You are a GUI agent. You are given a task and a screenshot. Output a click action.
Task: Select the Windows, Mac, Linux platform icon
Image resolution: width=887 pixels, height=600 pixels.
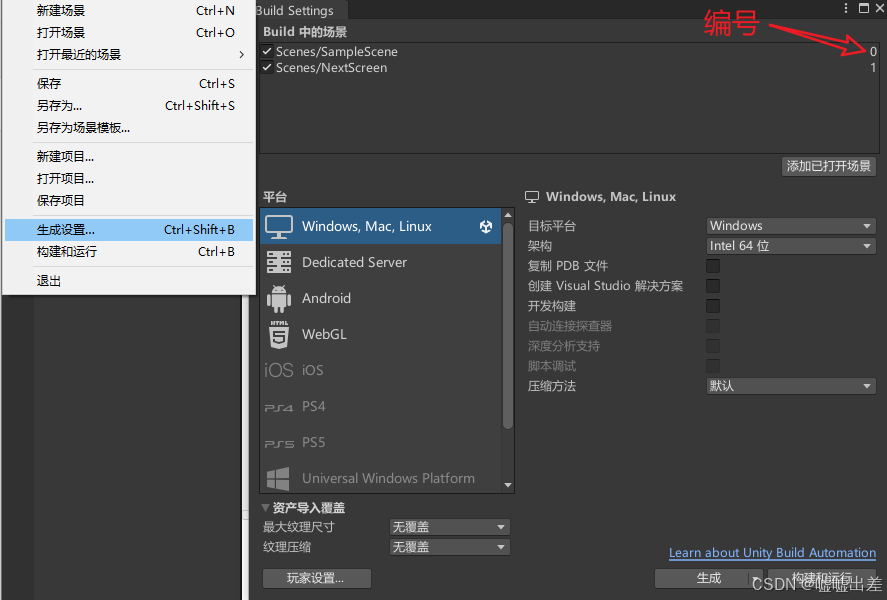279,226
